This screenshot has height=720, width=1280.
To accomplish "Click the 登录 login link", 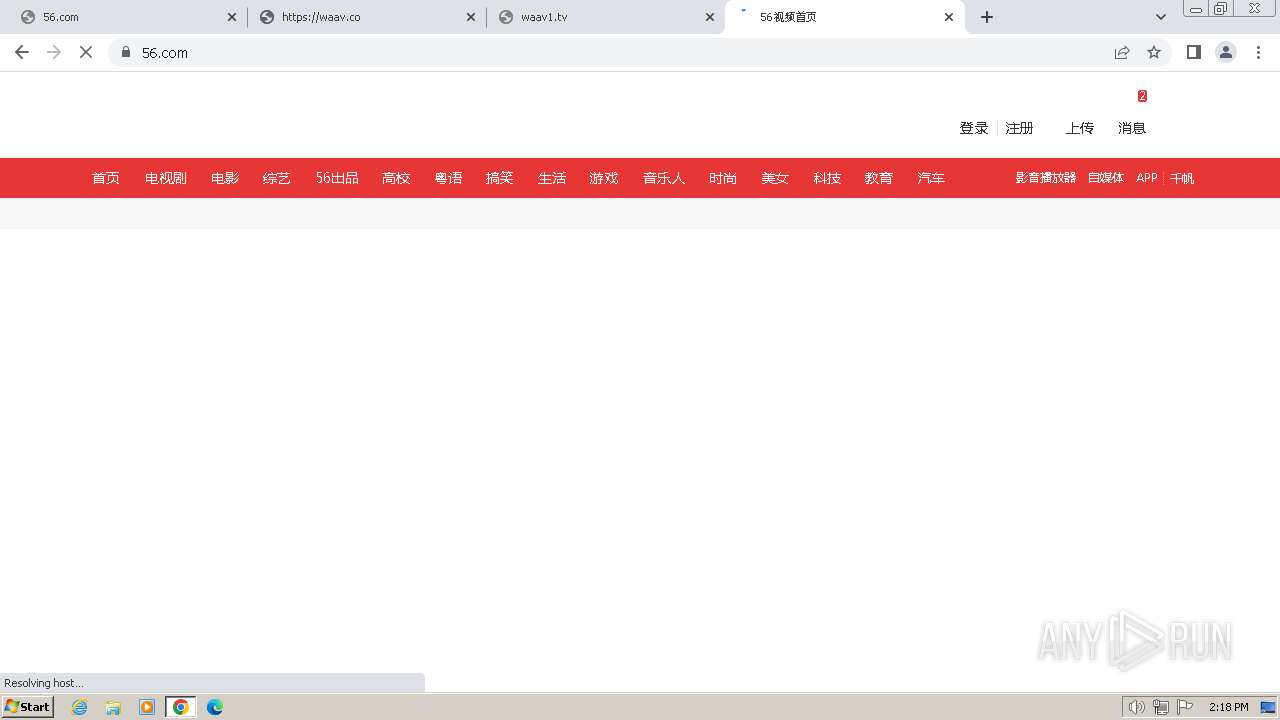I will [x=974, y=128].
